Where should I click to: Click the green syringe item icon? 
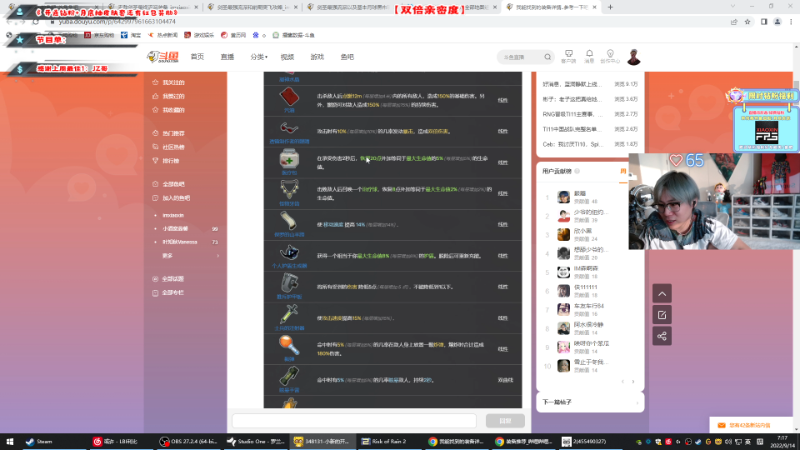(x=289, y=314)
